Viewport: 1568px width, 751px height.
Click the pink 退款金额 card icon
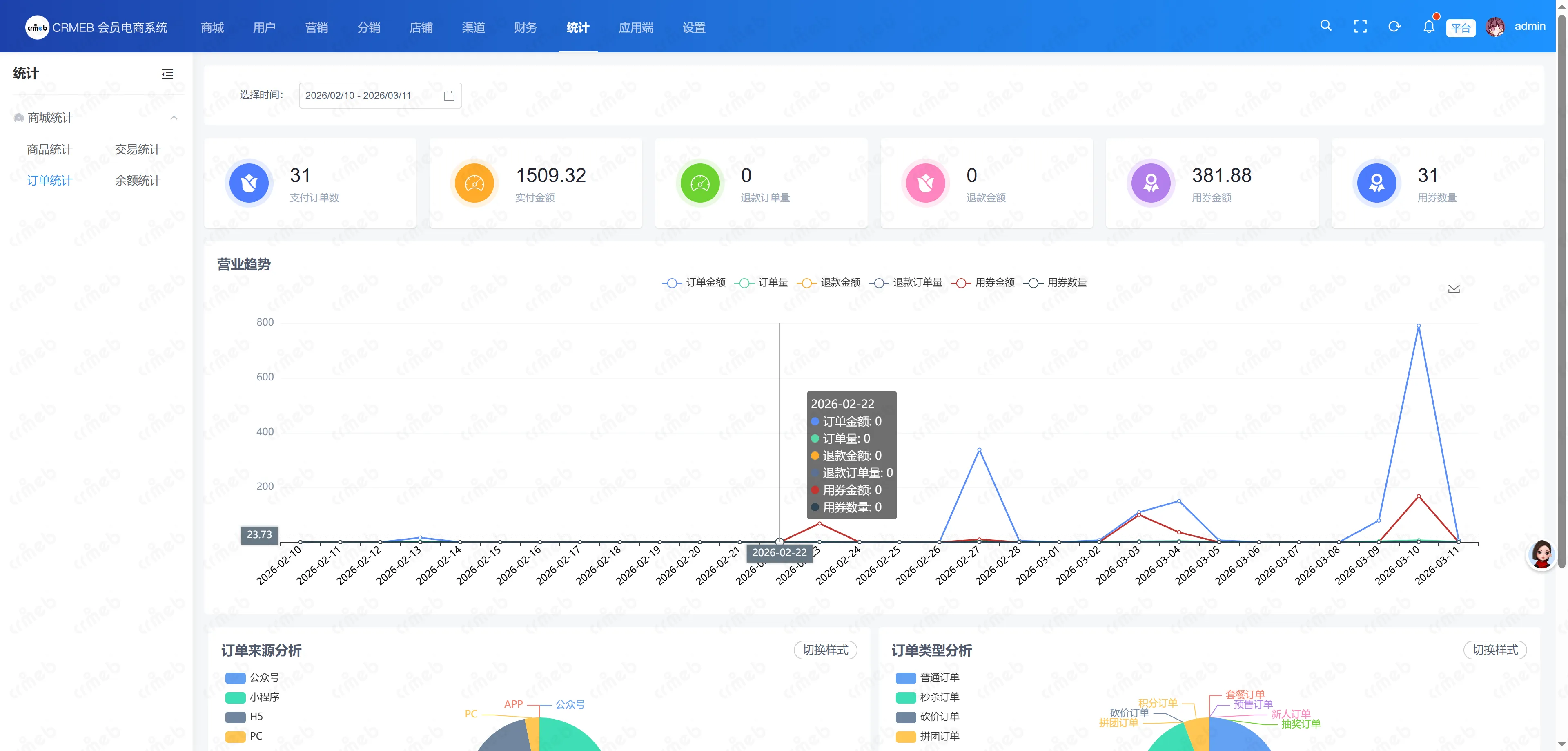coord(925,183)
